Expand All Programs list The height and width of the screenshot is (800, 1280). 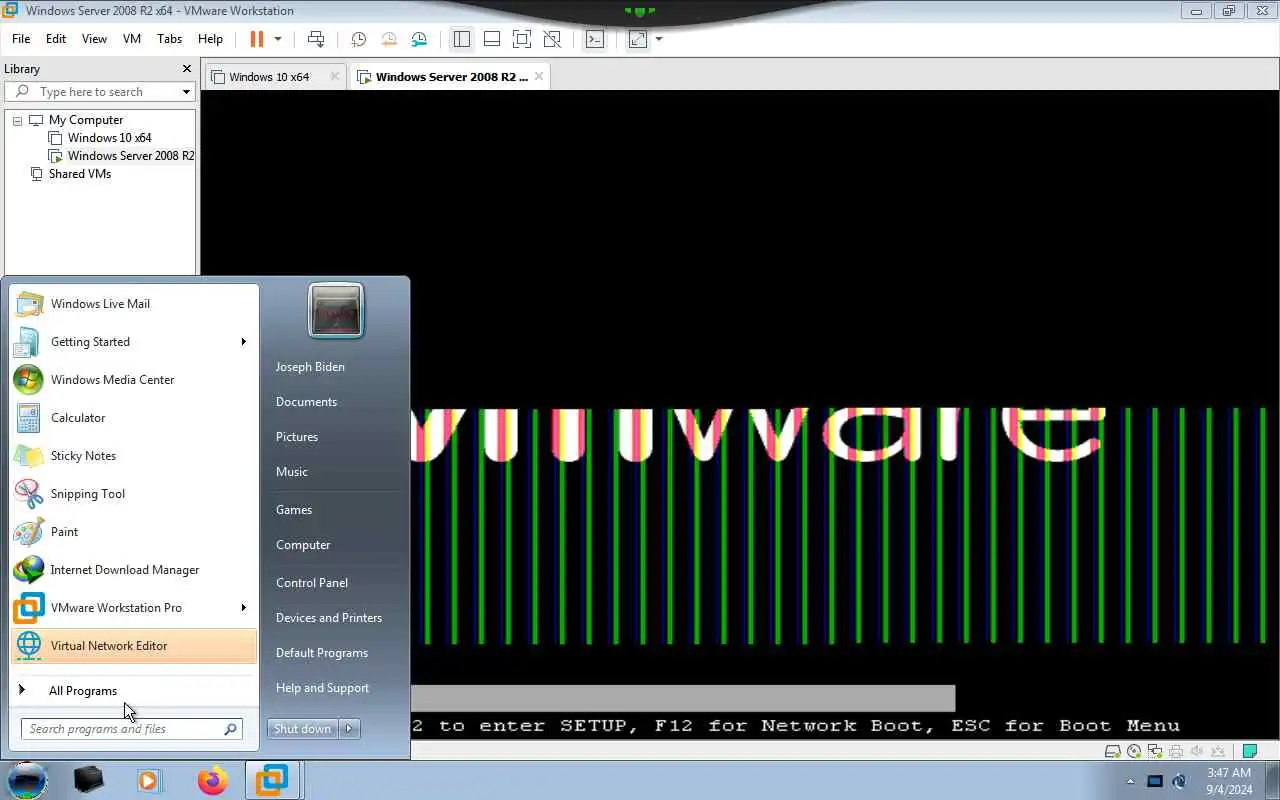tap(134, 691)
